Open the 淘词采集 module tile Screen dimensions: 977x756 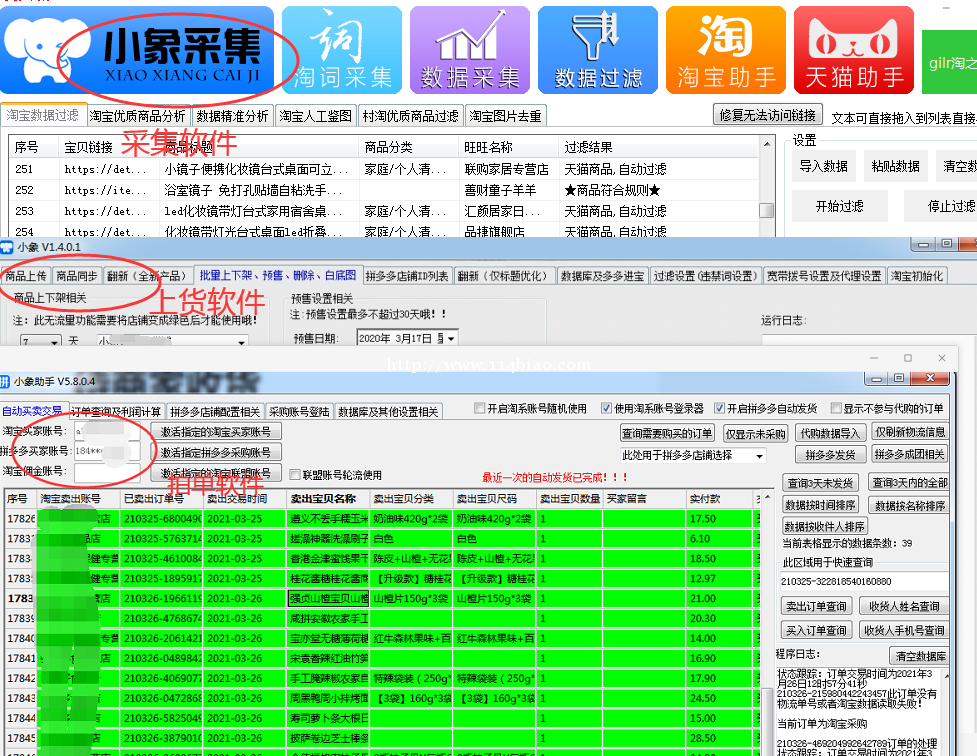point(342,50)
